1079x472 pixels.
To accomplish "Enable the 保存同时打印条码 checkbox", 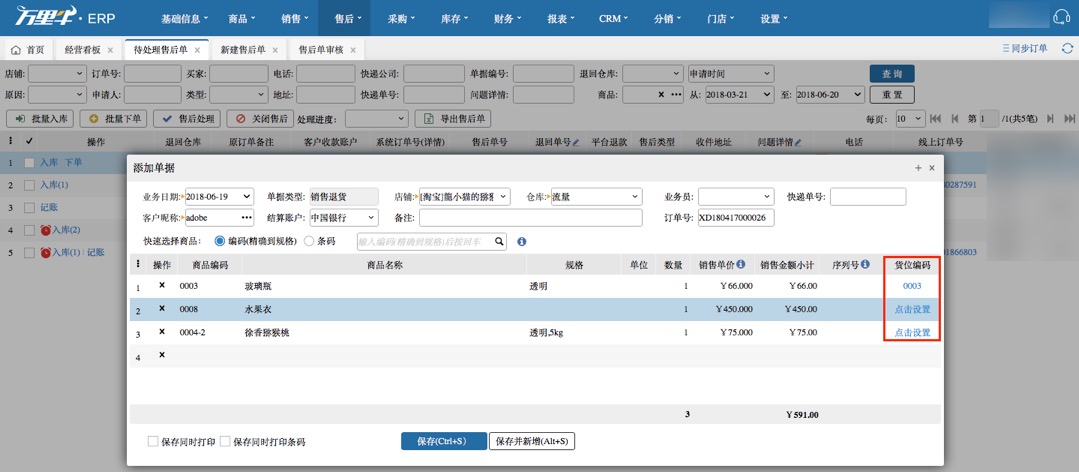I will click(224, 441).
